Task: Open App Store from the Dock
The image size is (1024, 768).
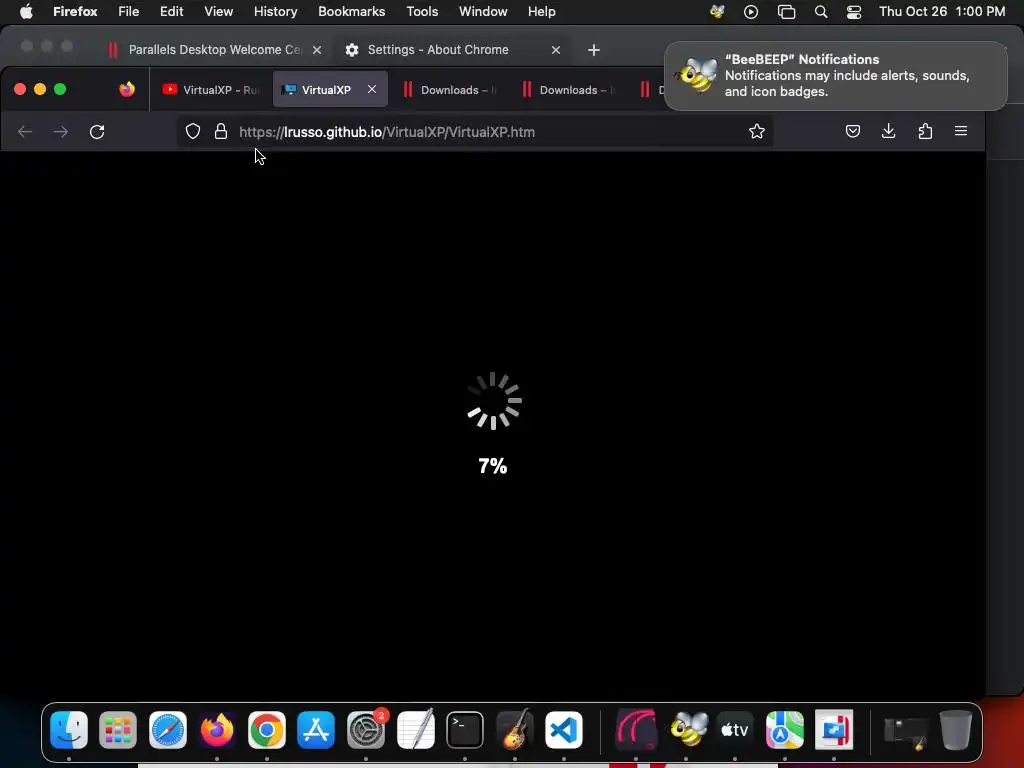Action: (316, 729)
